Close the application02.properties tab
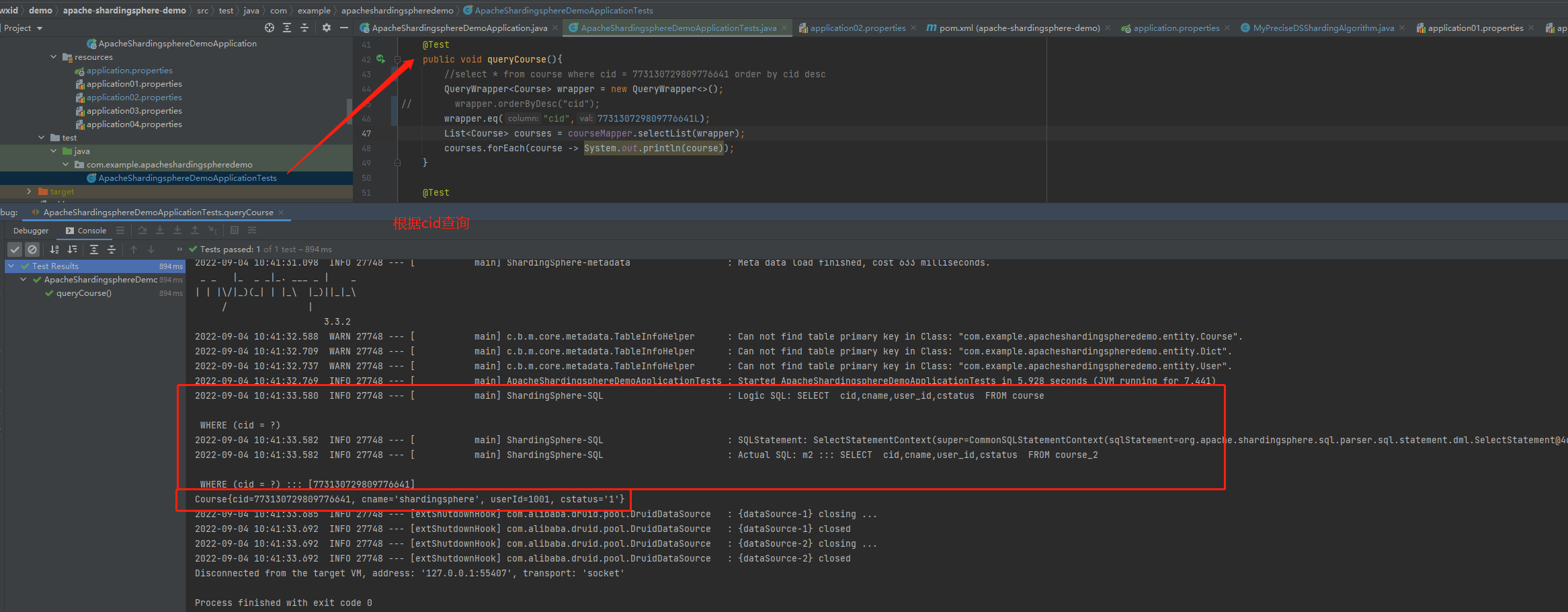Screen dimensions: 1568x612 pyautogui.click(x=913, y=28)
